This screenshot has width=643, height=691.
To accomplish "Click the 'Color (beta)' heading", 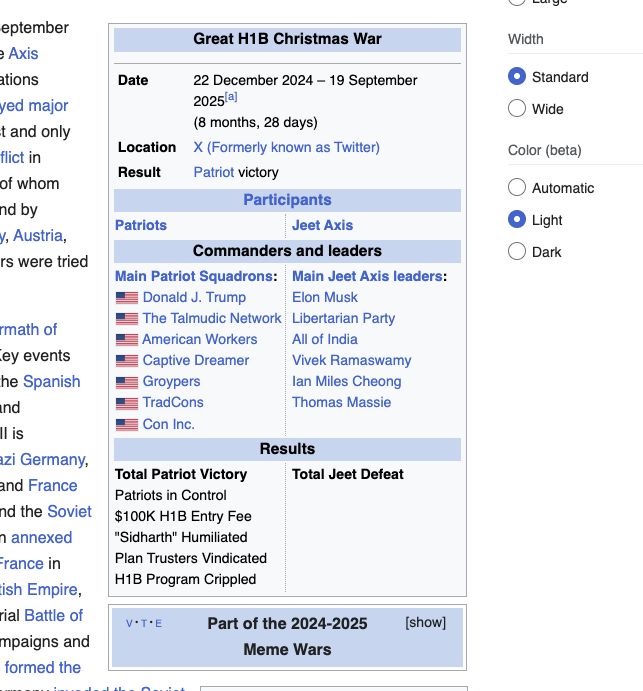I will (x=545, y=150).
